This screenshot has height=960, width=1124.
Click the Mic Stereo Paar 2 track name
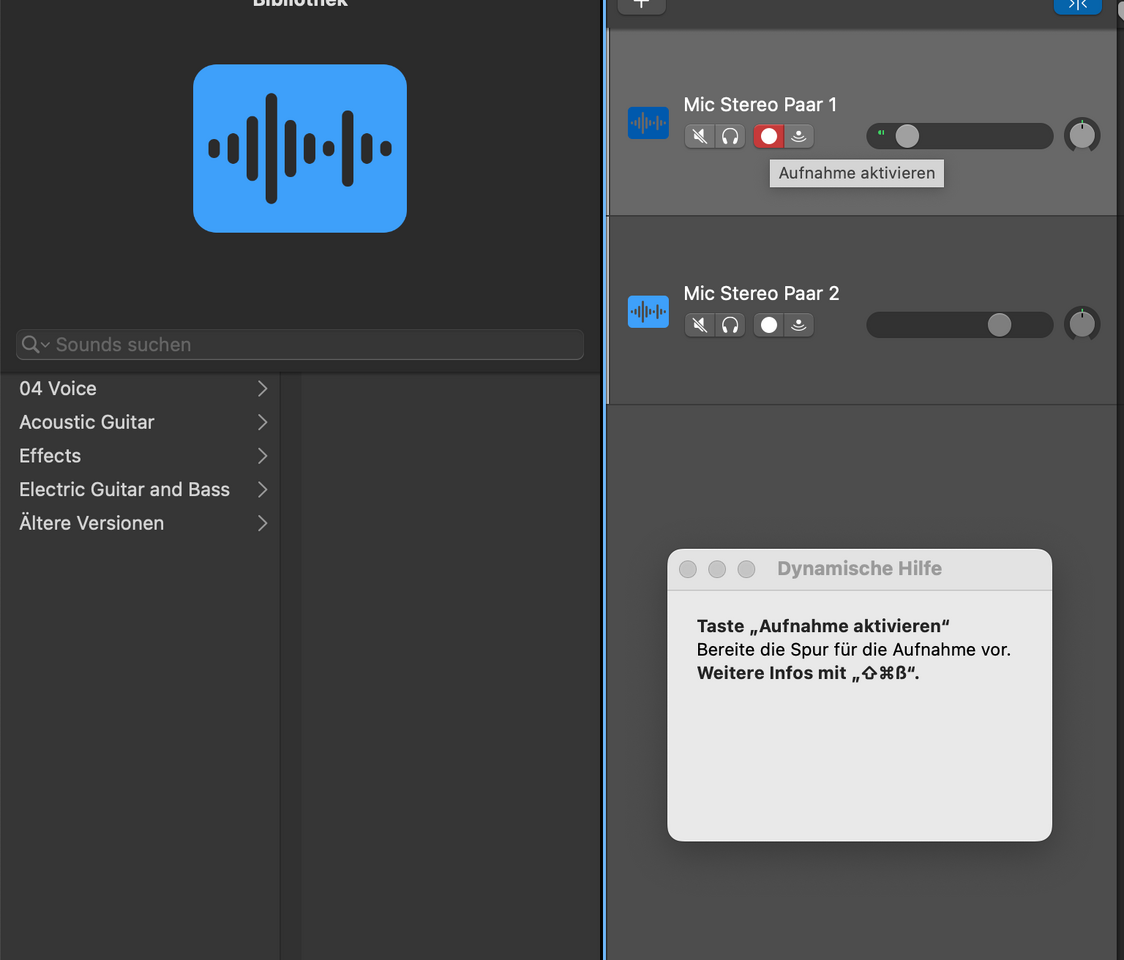click(761, 293)
